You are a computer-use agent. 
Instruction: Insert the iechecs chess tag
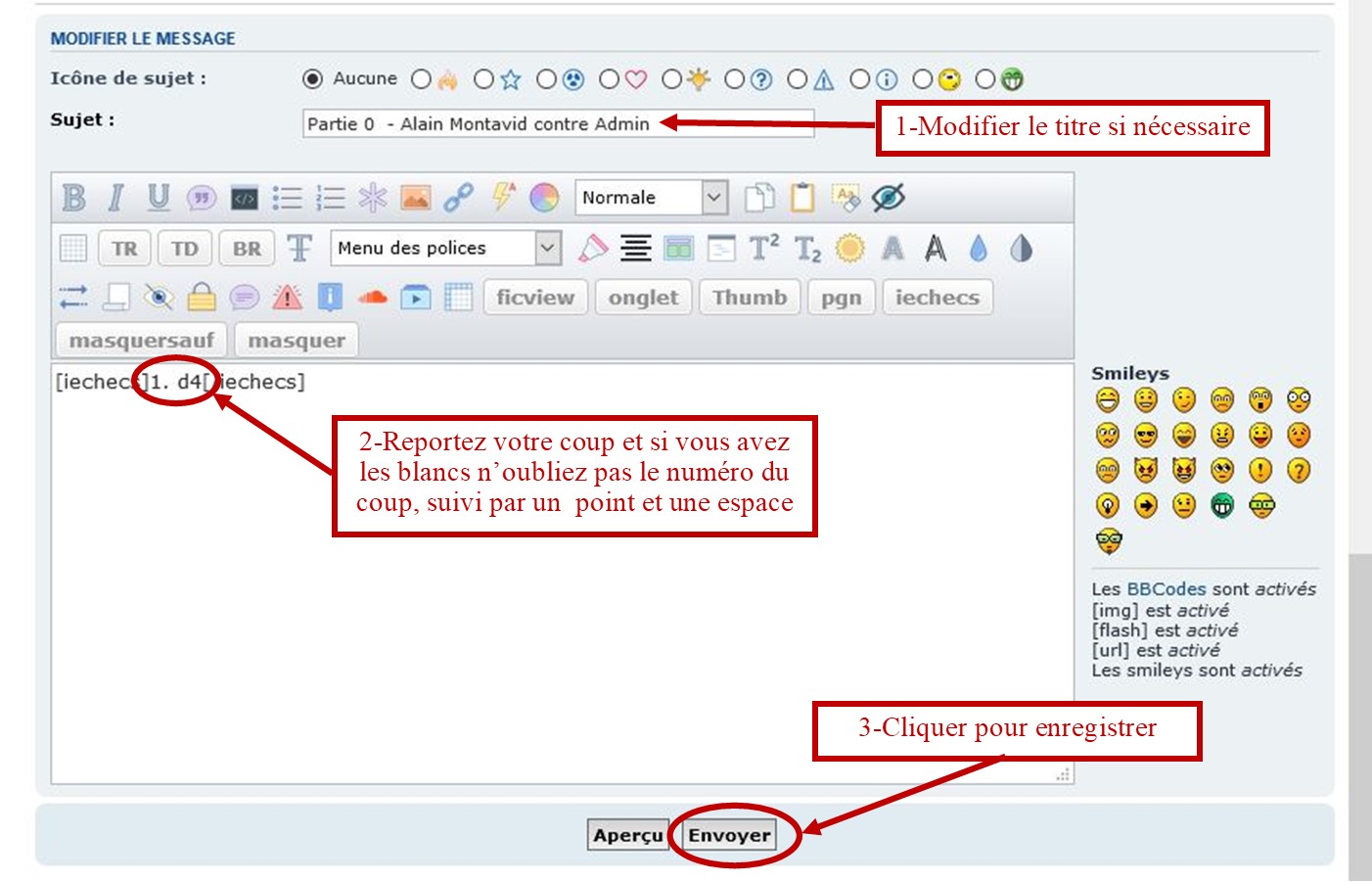tap(937, 298)
